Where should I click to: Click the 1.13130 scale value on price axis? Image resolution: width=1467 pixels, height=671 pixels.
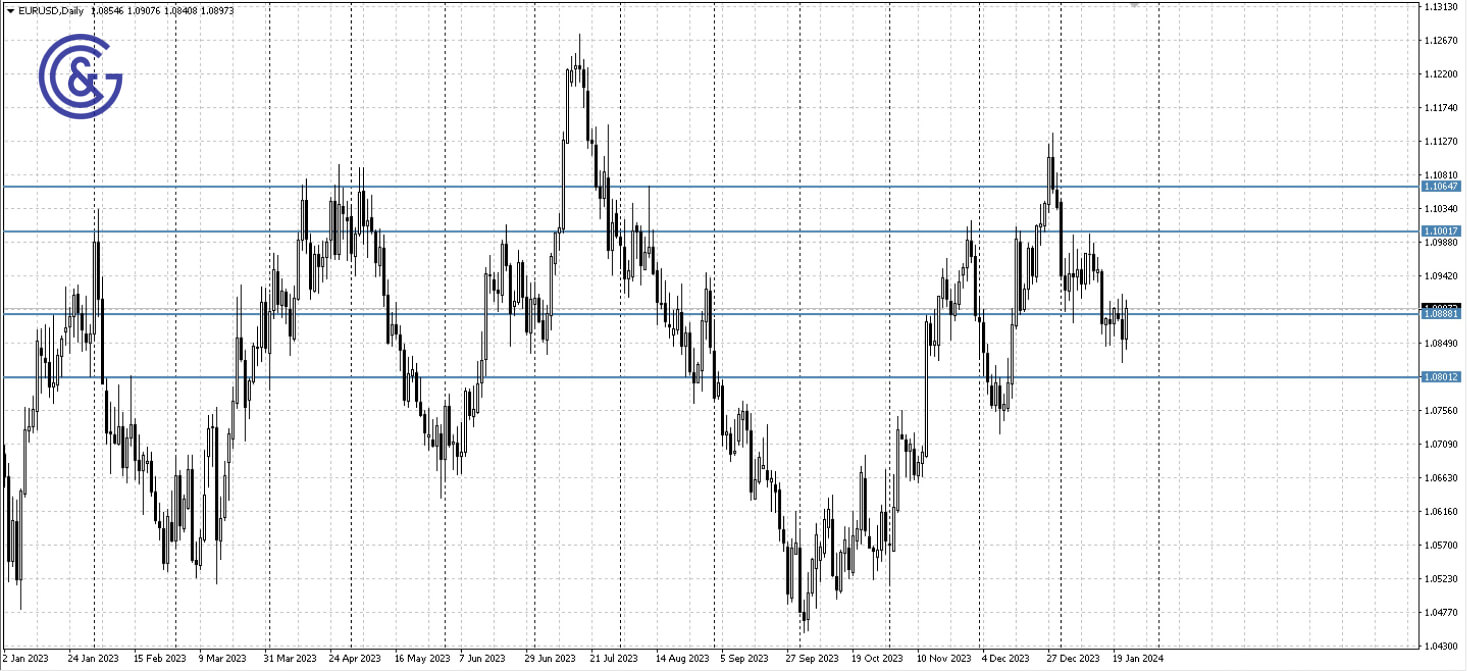(1440, 7)
